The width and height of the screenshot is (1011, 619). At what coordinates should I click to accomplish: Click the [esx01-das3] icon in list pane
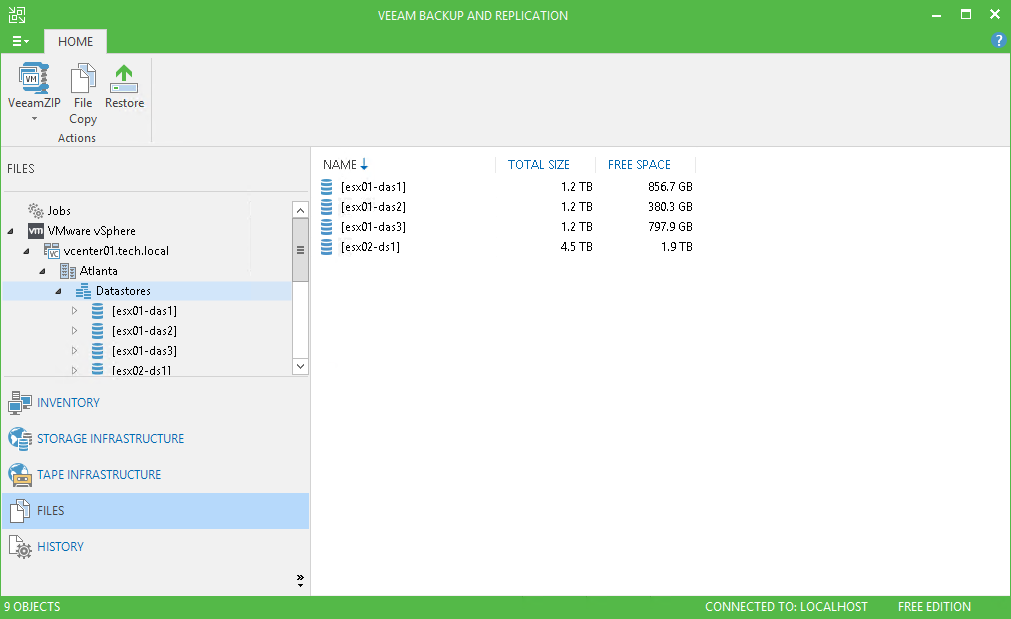[327, 227]
